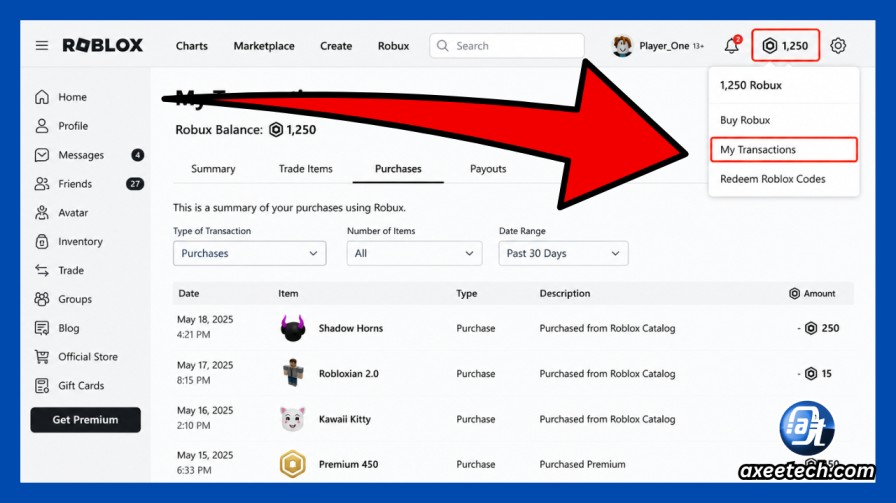Viewport: 896px width, 503px height.
Task: Click the Profile sidebar icon
Action: pyautogui.click(x=42, y=126)
